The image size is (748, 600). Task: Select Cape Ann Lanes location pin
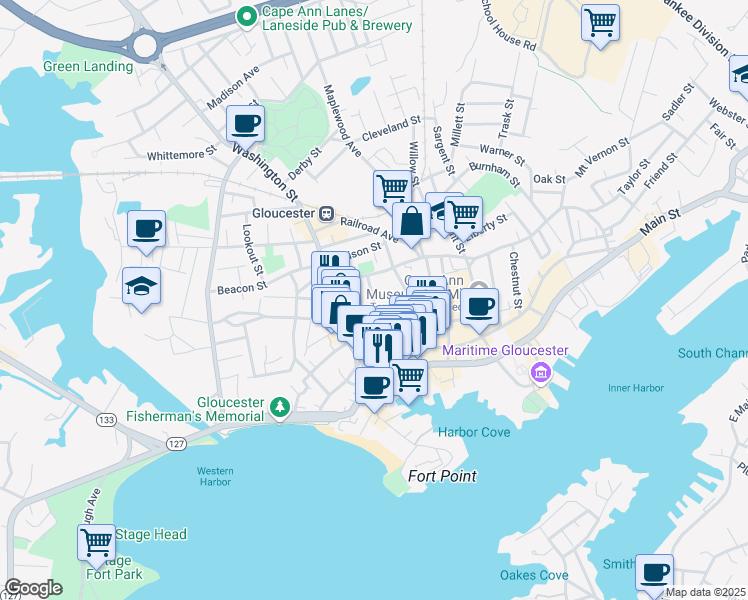click(x=247, y=18)
